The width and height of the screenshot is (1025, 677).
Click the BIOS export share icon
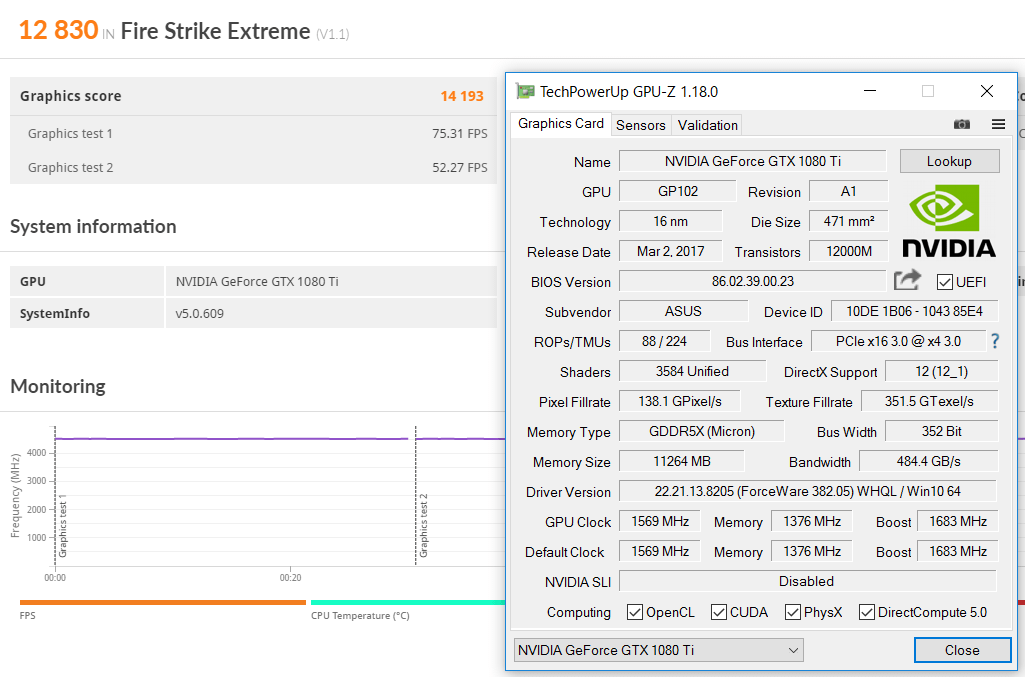coord(907,280)
